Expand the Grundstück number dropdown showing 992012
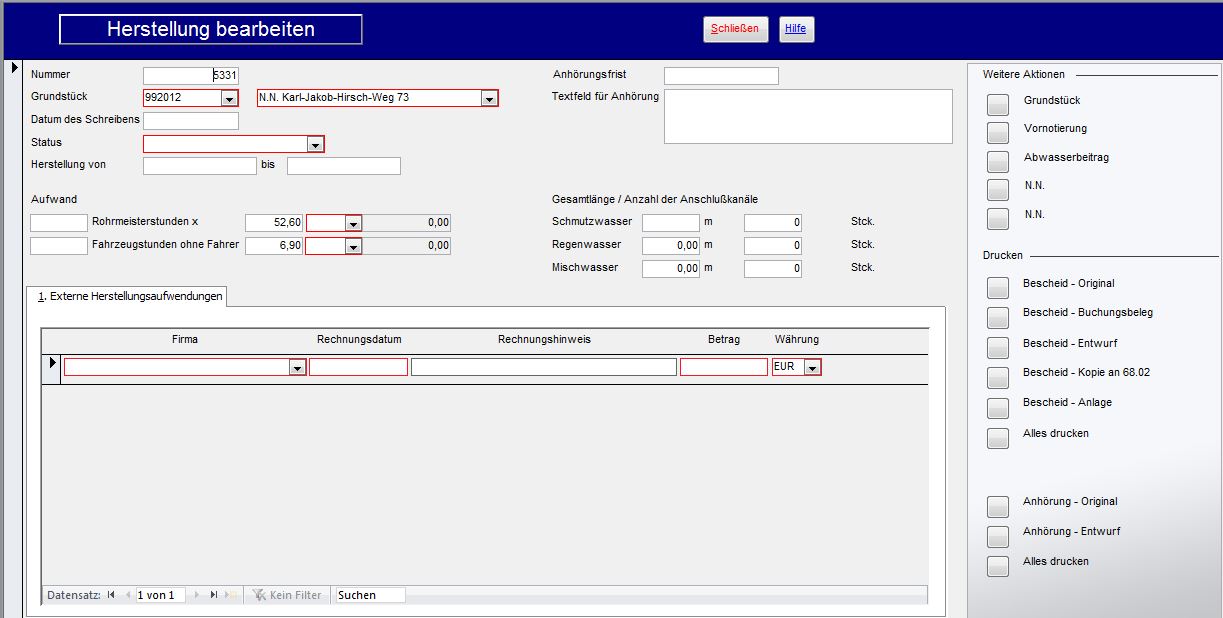The height and width of the screenshot is (618, 1223). tap(230, 98)
